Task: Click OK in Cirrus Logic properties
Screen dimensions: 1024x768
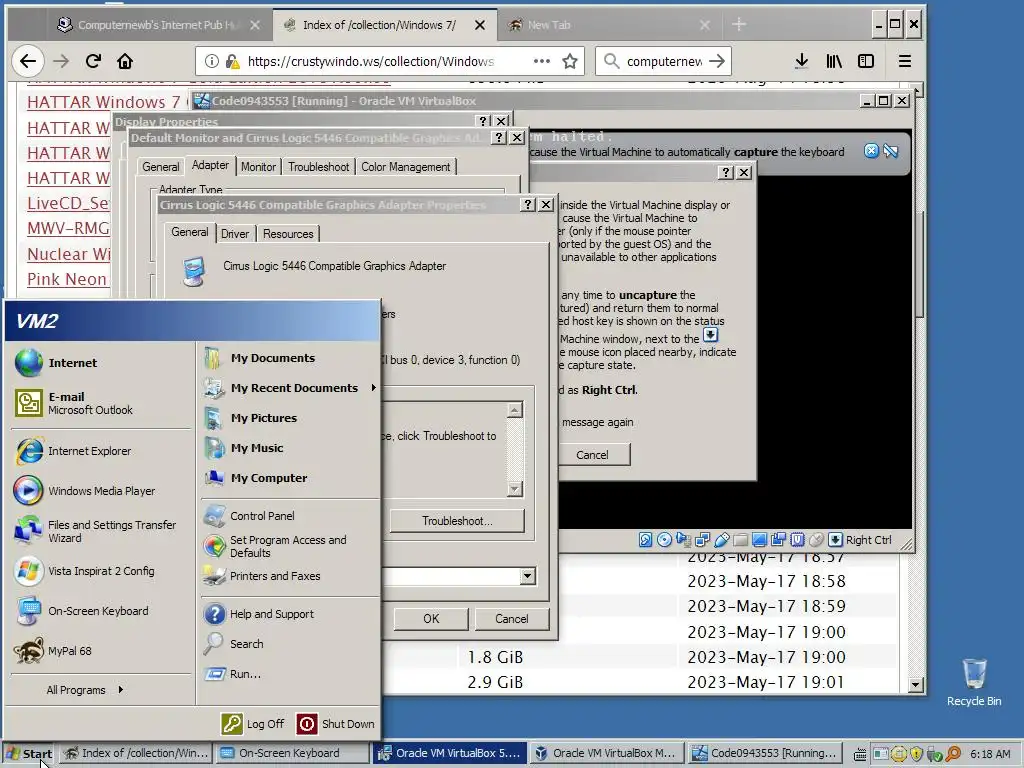Action: tap(431, 618)
